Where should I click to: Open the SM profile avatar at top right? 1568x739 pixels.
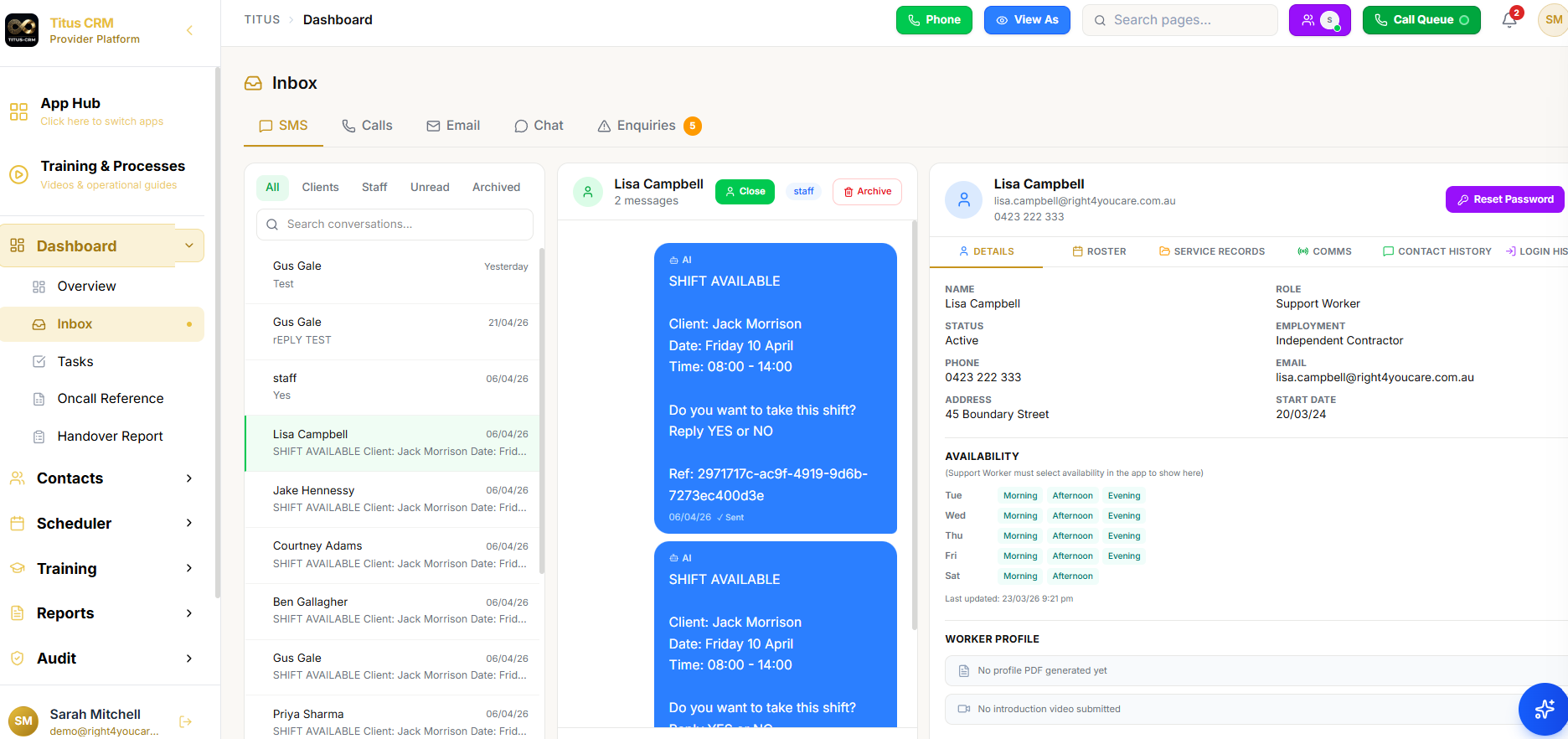pos(1553,20)
